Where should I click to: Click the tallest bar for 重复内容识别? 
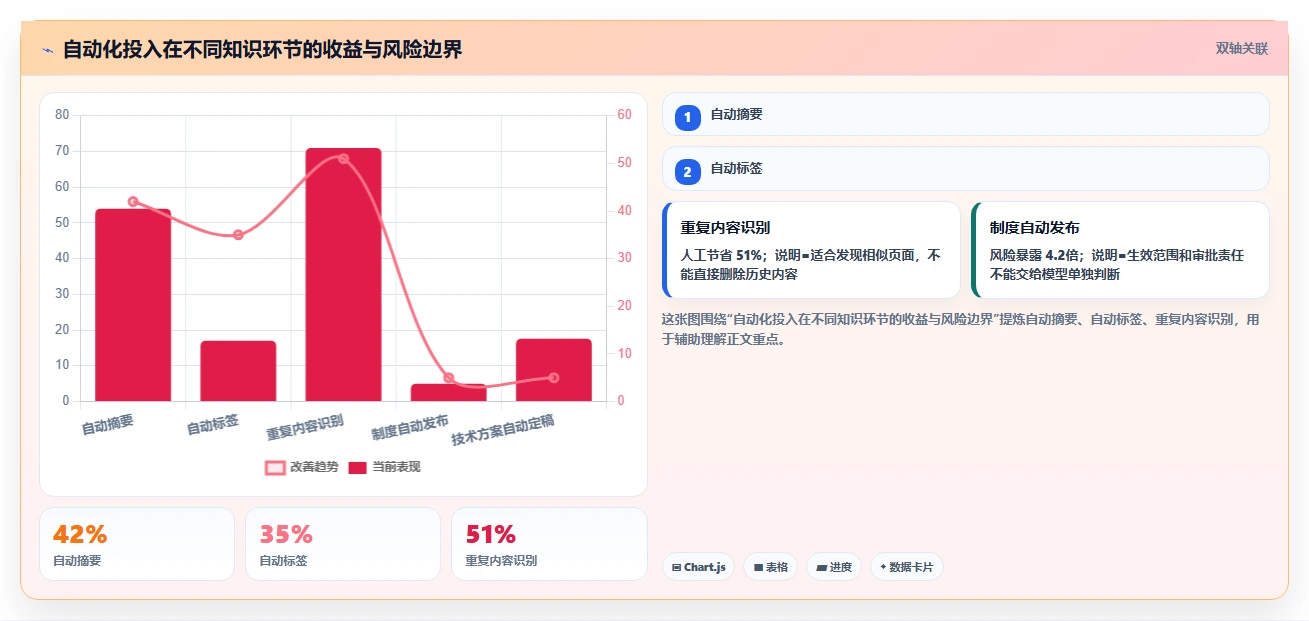coord(343,275)
